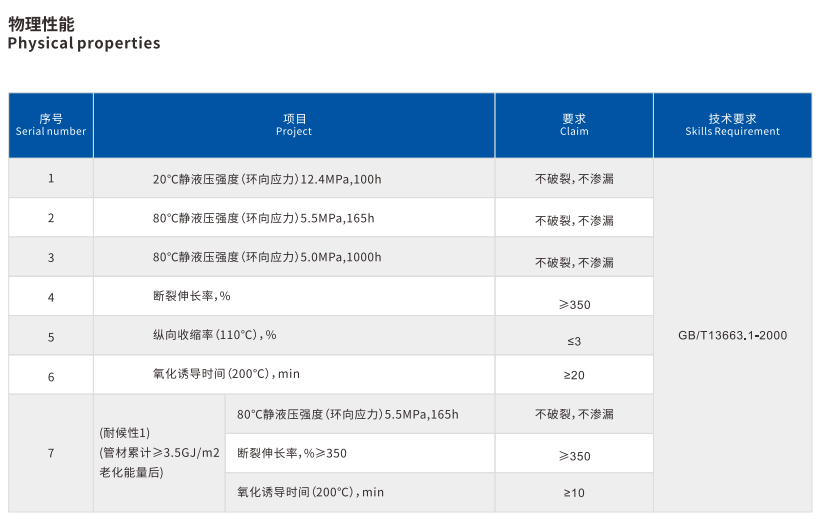Click serial number 1 cell
The width and height of the screenshot is (824, 519).
click(51, 179)
